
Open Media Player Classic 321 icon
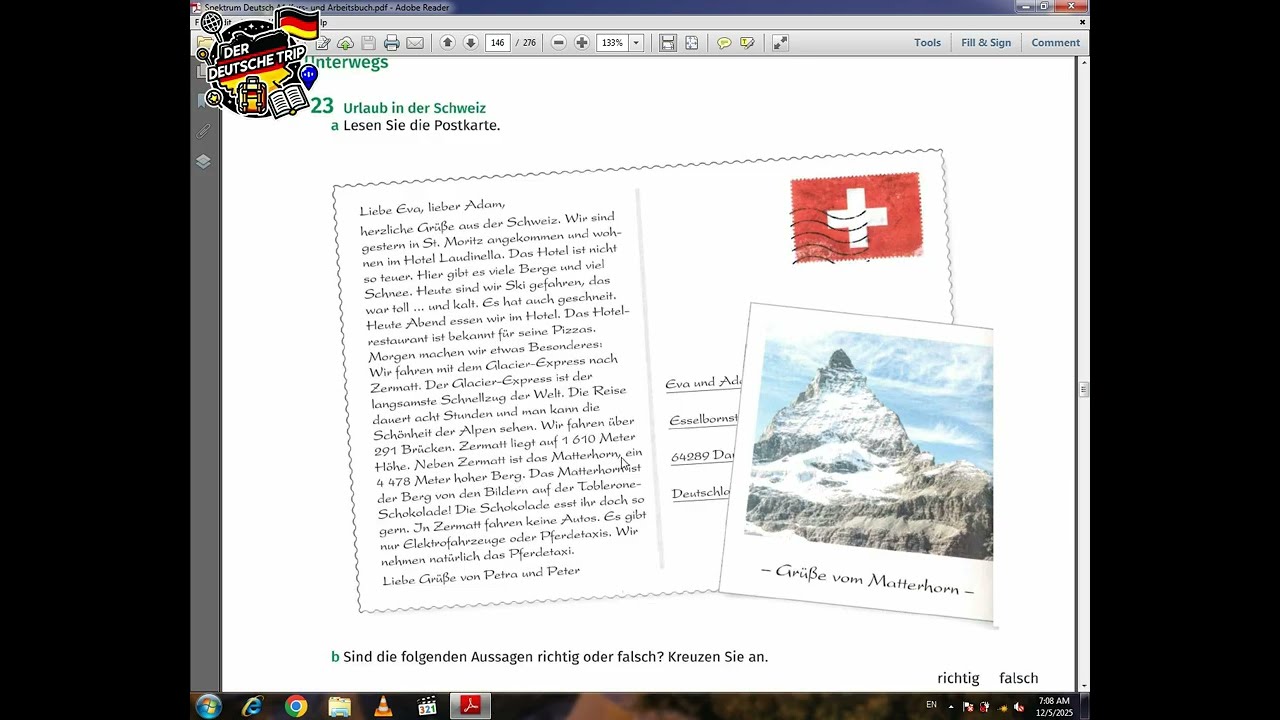tap(427, 707)
